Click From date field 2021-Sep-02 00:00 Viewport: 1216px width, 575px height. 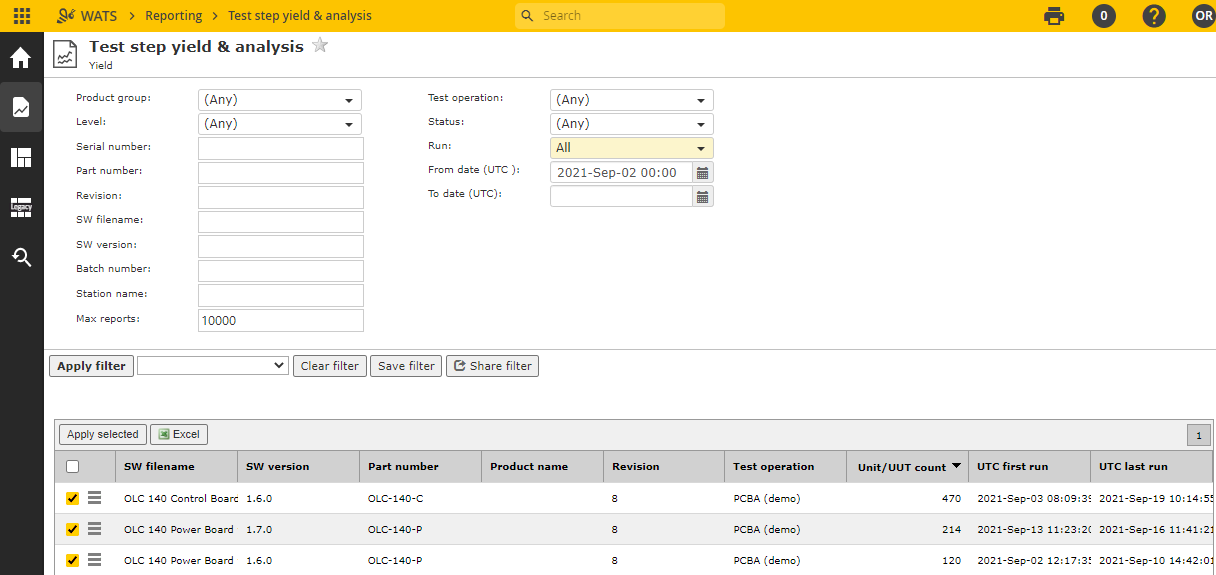click(621, 172)
